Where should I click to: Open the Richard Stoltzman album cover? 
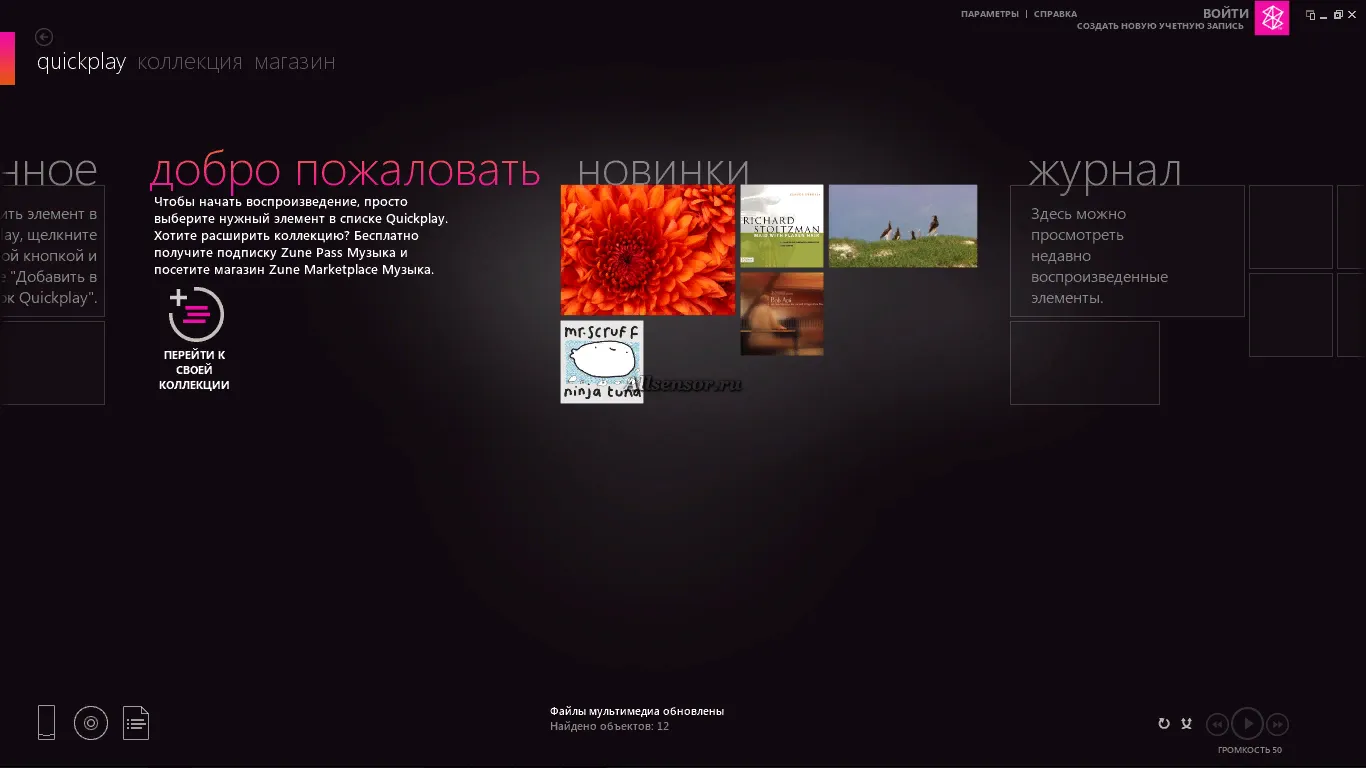pyautogui.click(x=782, y=226)
